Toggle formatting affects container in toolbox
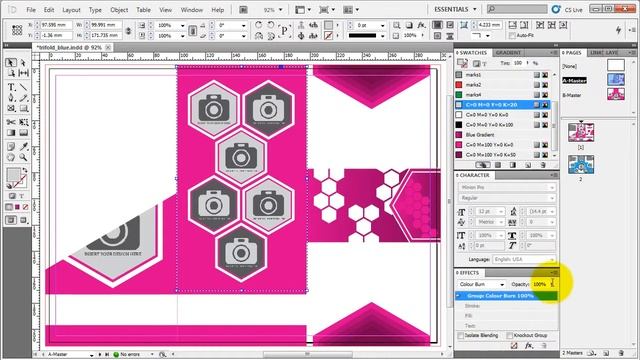 [x=13, y=196]
